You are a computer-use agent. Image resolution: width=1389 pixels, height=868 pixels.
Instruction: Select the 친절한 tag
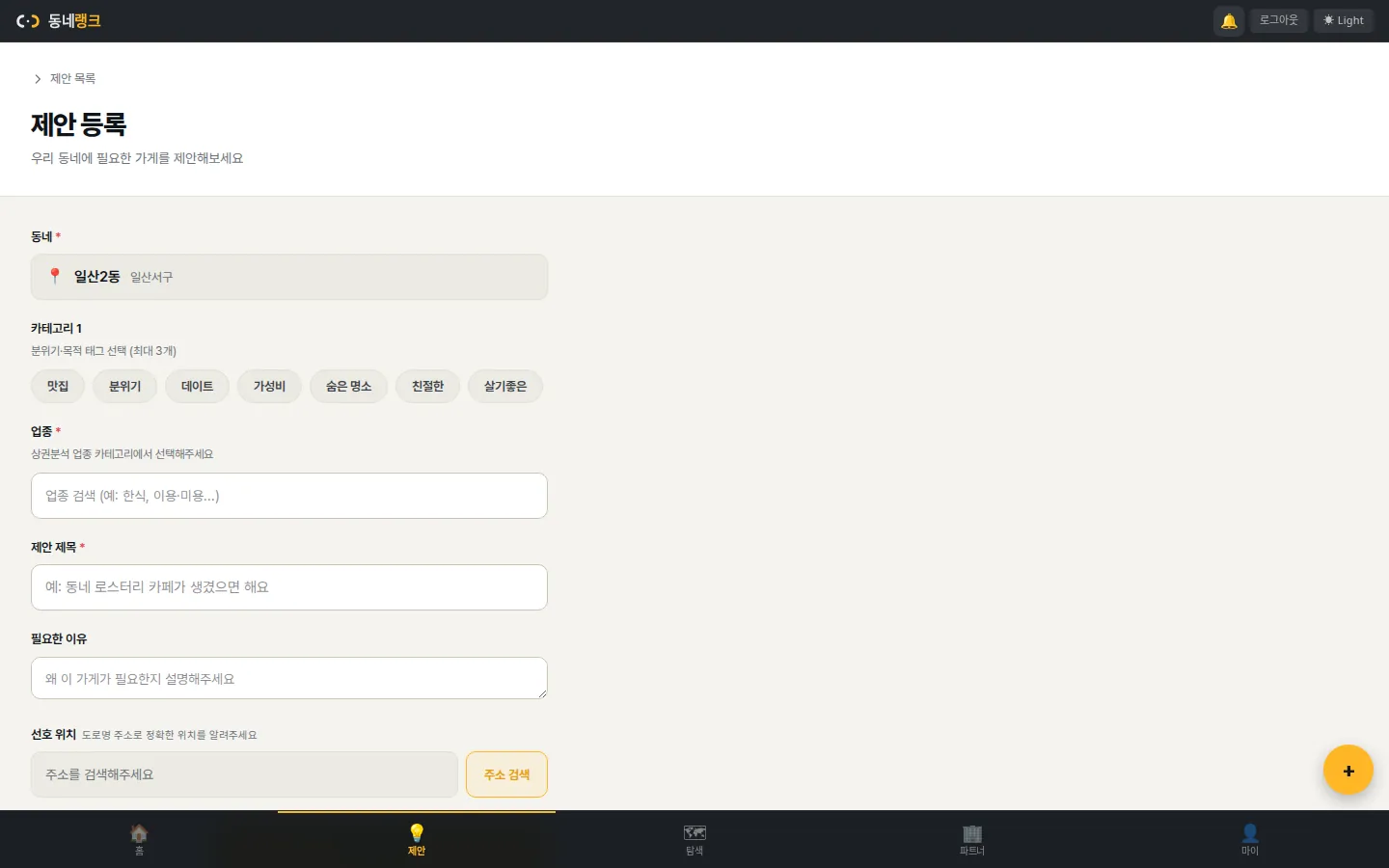(428, 387)
